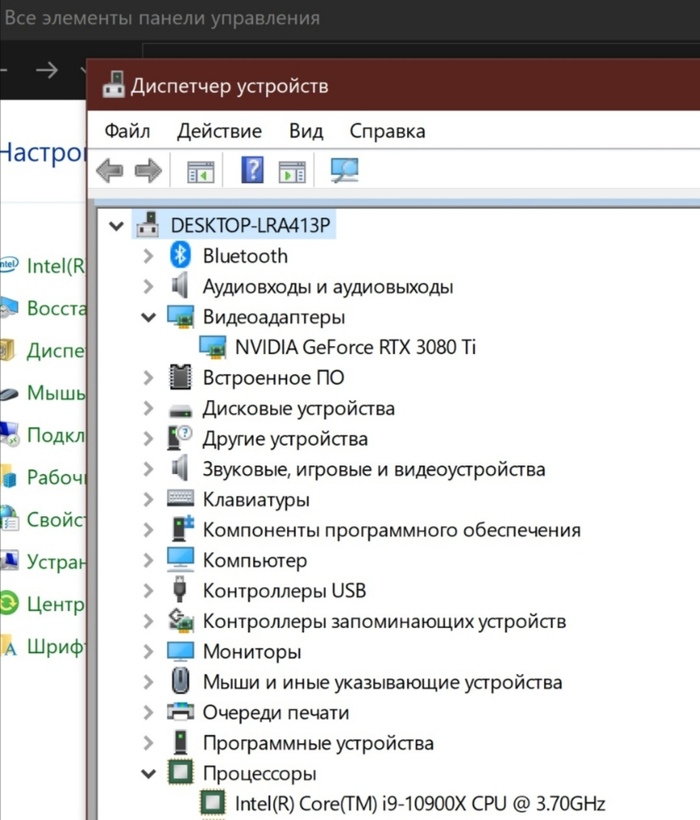Open the Рабоч... item in Control Panel
The width and height of the screenshot is (700, 820).
[x=56, y=477]
